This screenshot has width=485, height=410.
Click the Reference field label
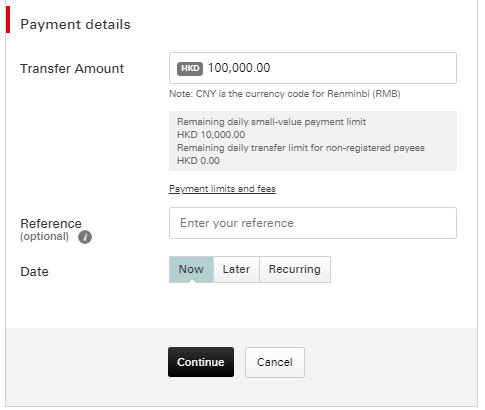pos(51,223)
